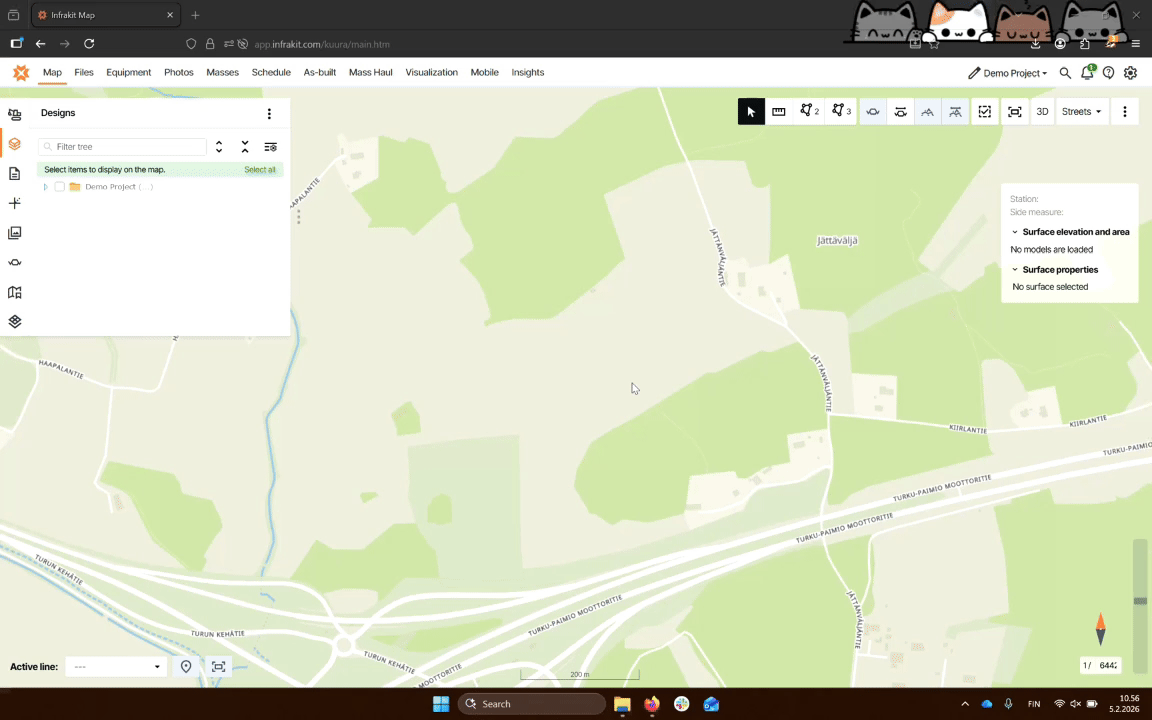Open the cross-section sidebar icon

click(15, 262)
